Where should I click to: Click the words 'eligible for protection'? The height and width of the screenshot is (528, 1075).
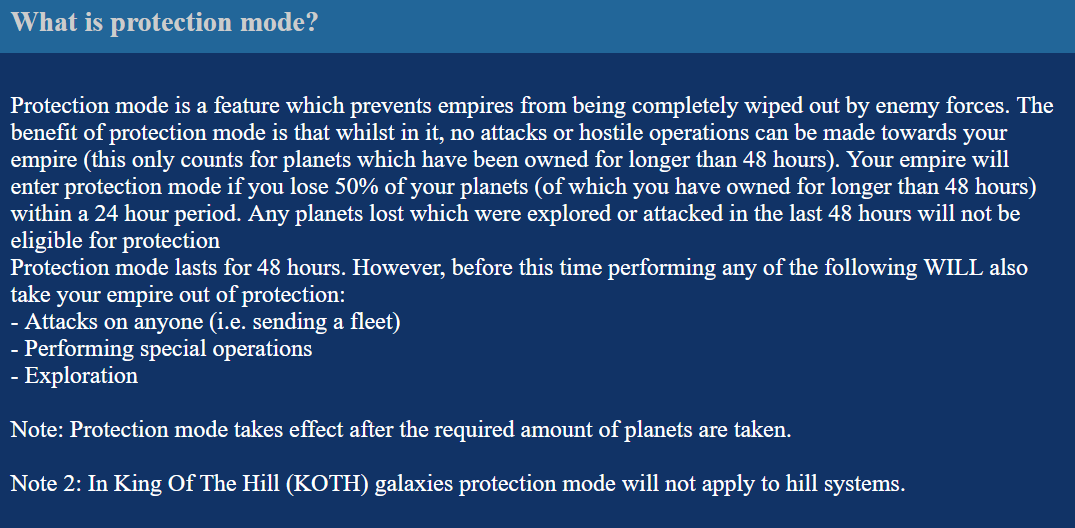[x=115, y=241]
